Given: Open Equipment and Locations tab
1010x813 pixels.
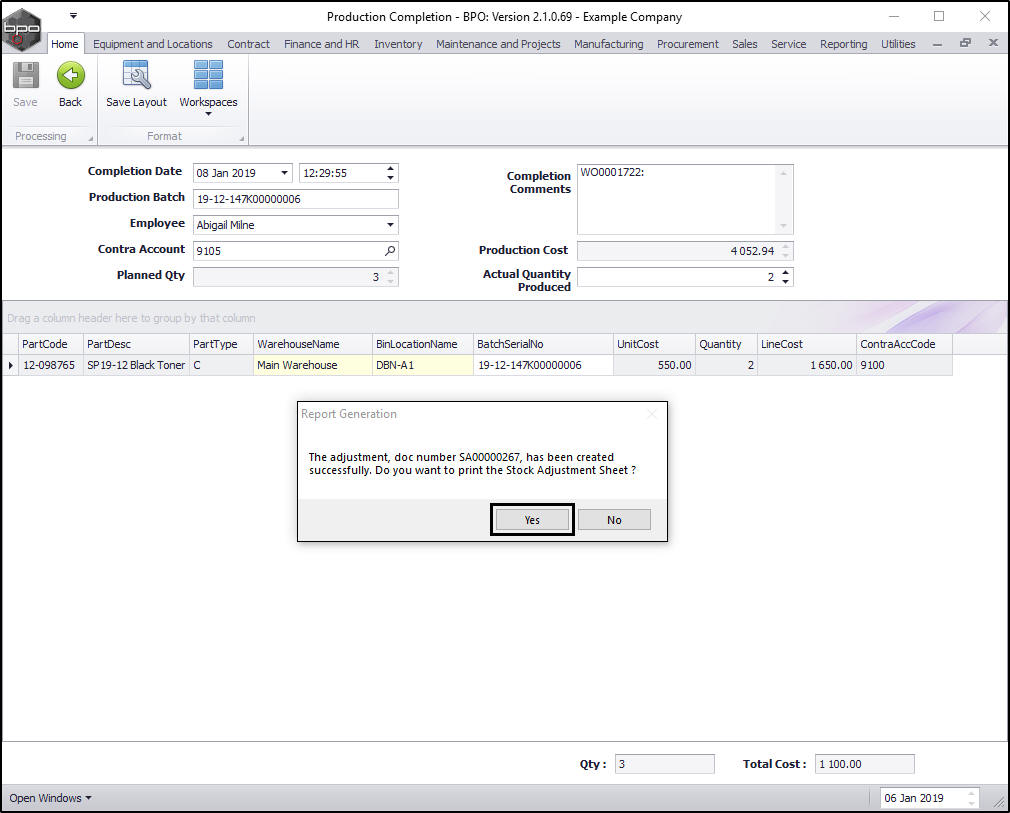Looking at the screenshot, I should tap(153, 44).
